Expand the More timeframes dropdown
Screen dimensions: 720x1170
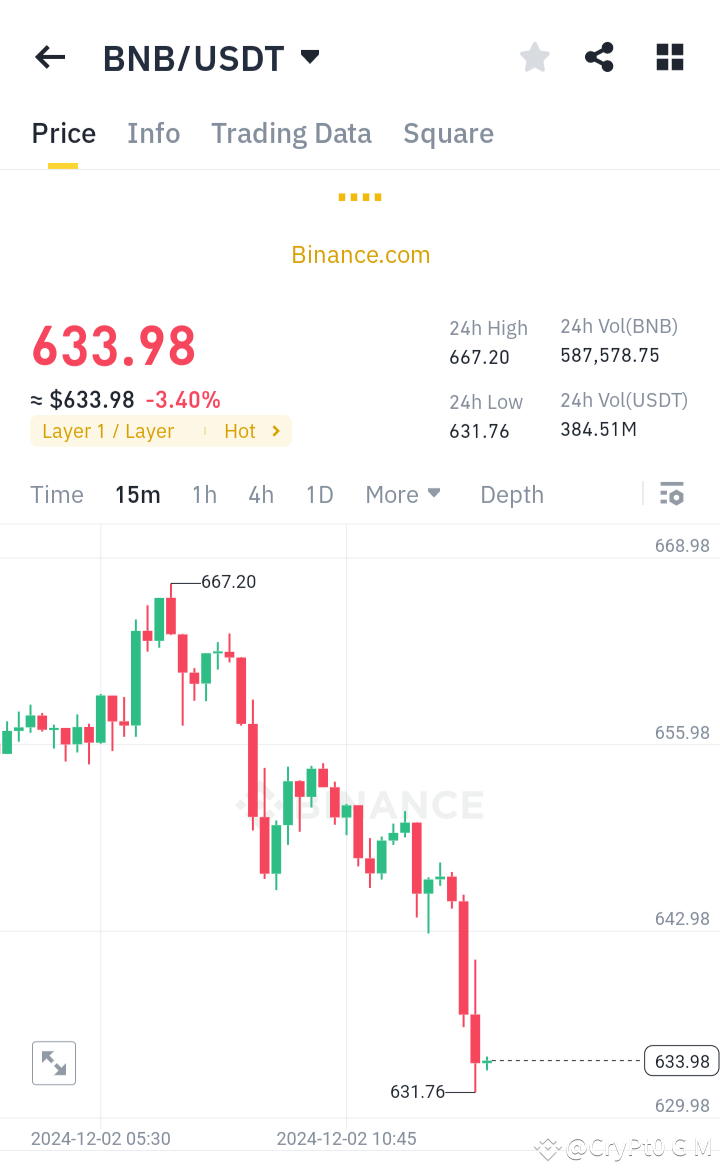point(403,494)
